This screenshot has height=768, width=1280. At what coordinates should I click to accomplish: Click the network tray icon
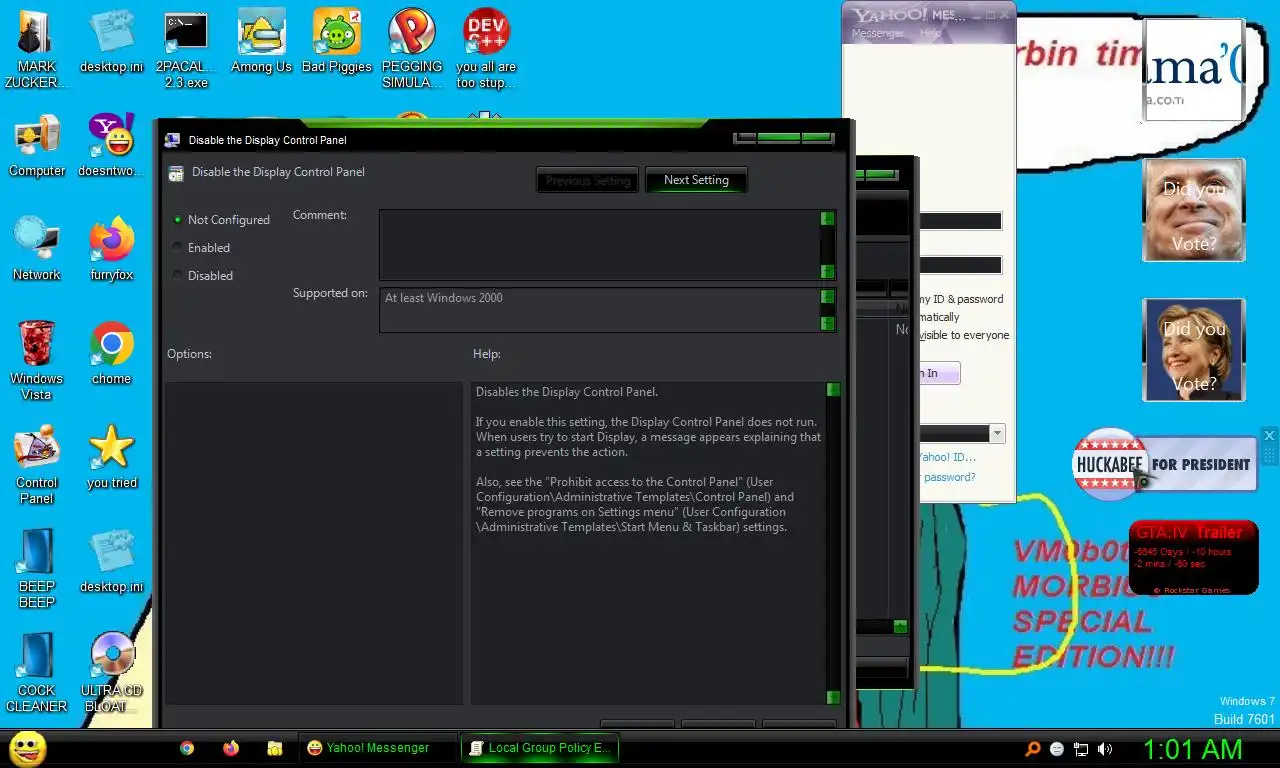(x=1081, y=749)
